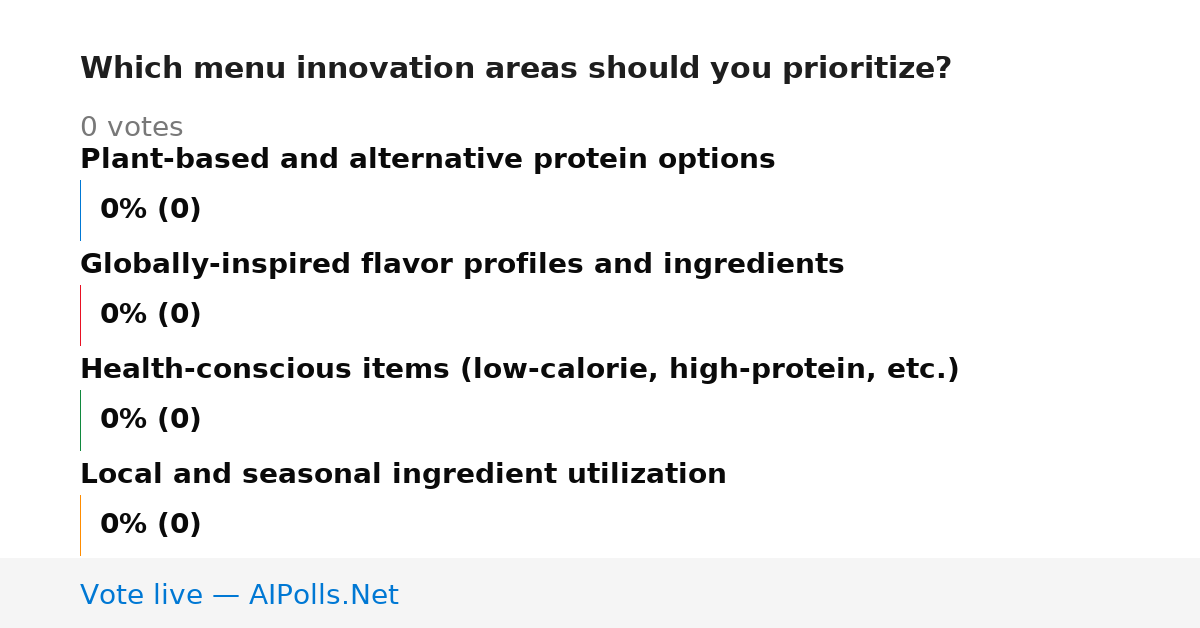Open the 'Vote live — AIPolls.Net' link
Screen dimensions: 1200x628
(239, 596)
